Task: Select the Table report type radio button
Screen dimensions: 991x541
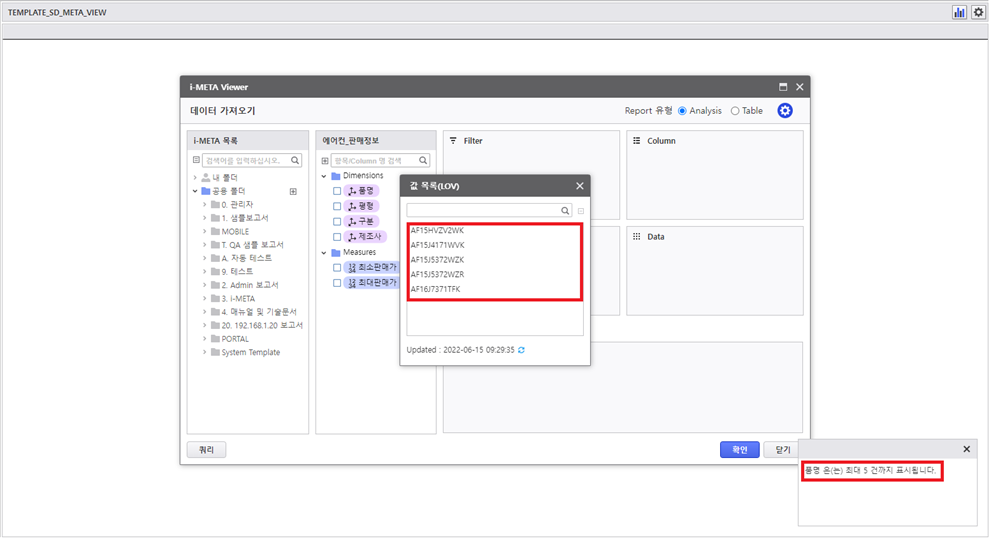Action: point(735,111)
